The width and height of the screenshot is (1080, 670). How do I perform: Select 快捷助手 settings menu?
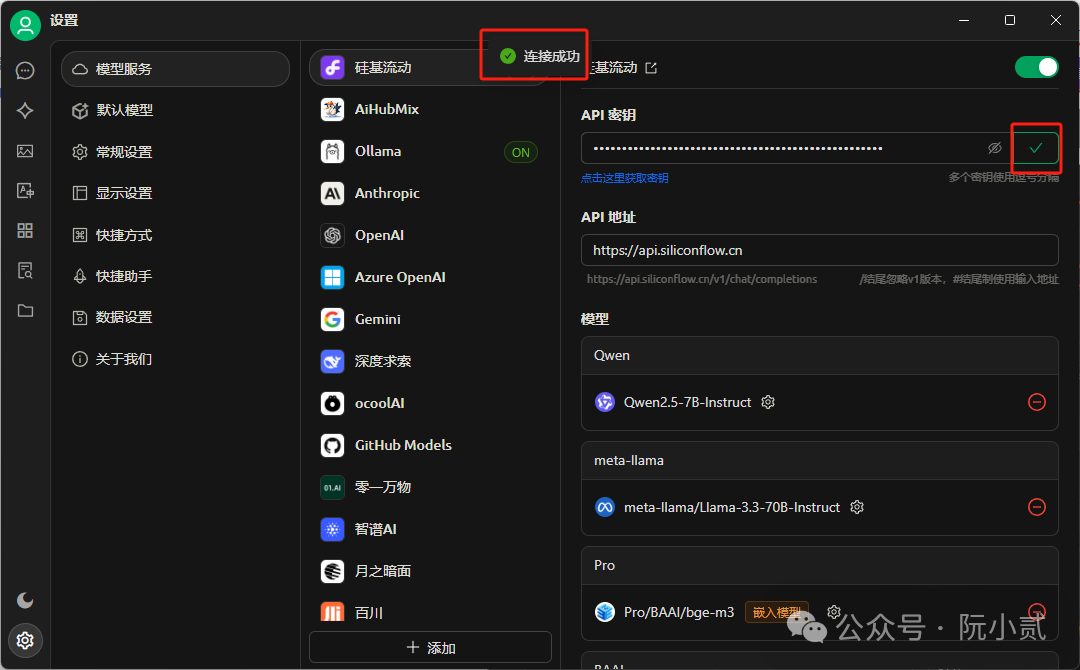point(176,276)
